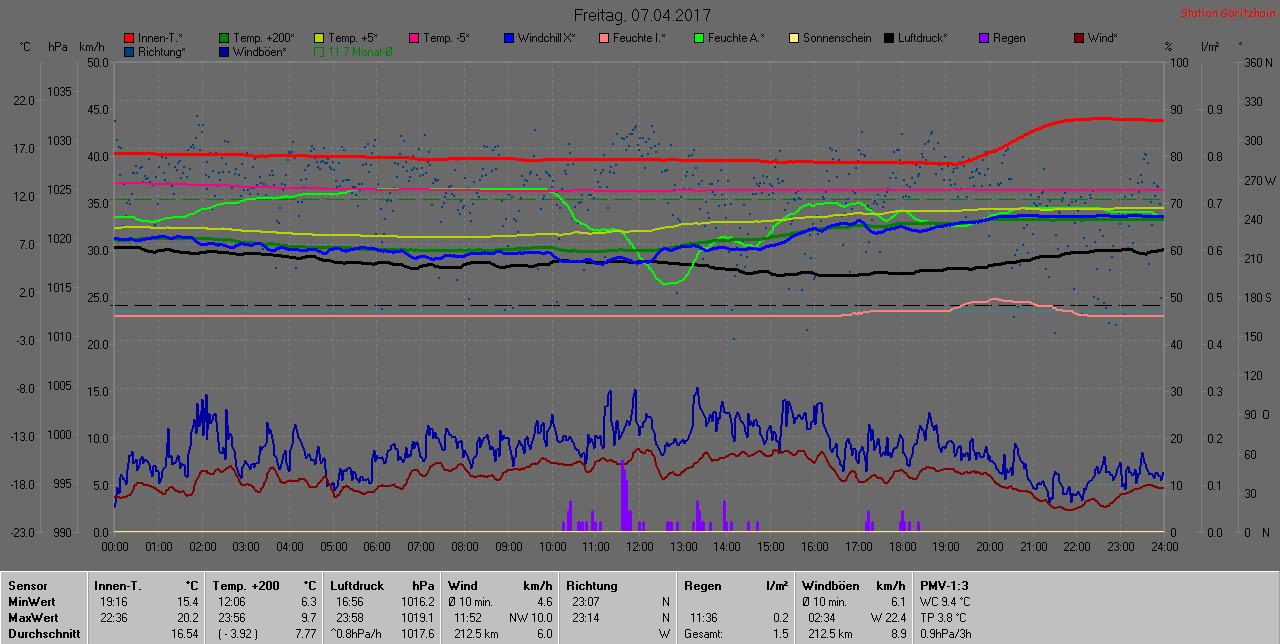Click the Innen-T. minimum value 15.4
1280x644 pixels.
pos(188,601)
